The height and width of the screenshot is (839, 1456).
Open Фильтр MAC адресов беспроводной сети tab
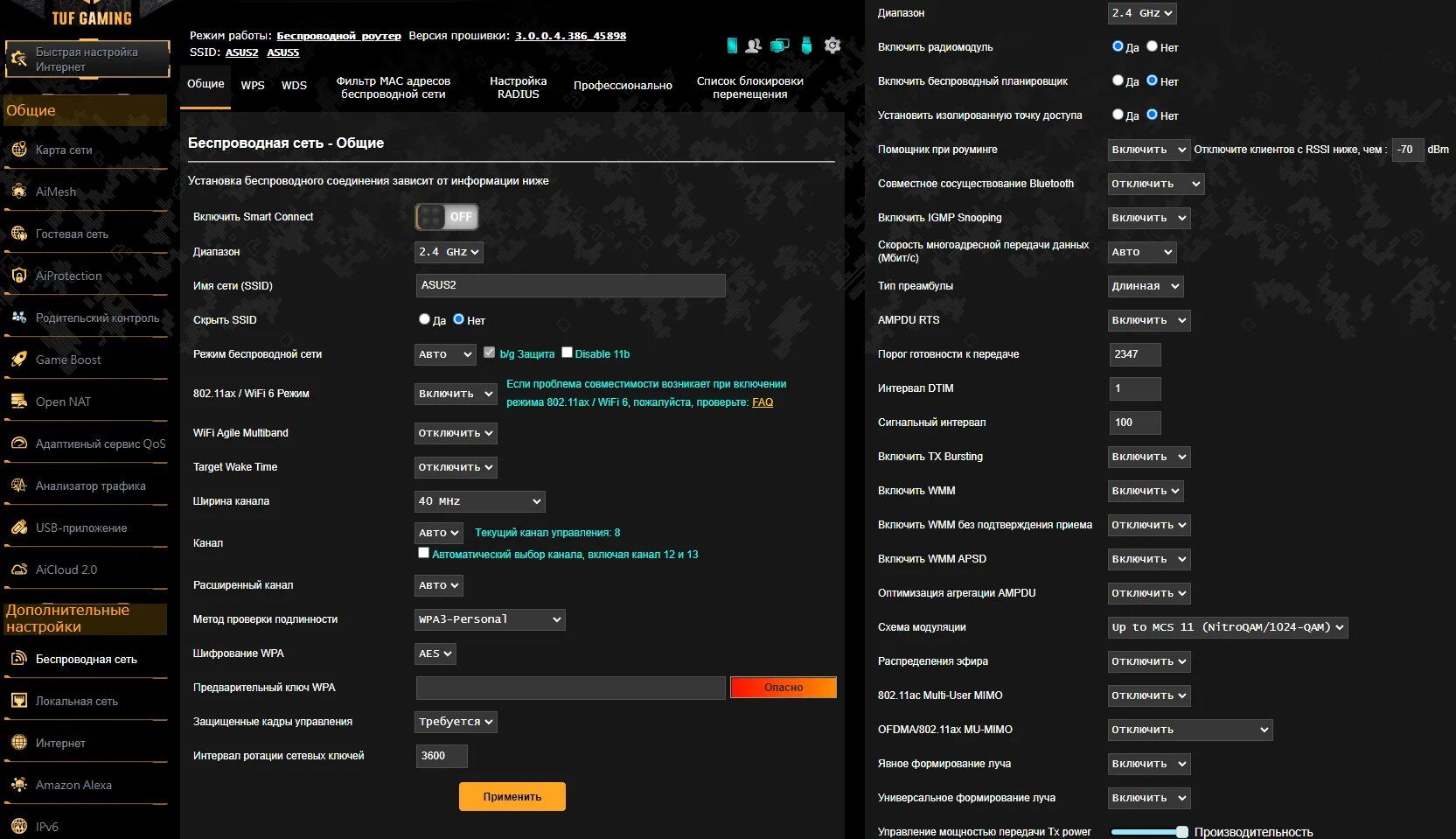[394, 87]
